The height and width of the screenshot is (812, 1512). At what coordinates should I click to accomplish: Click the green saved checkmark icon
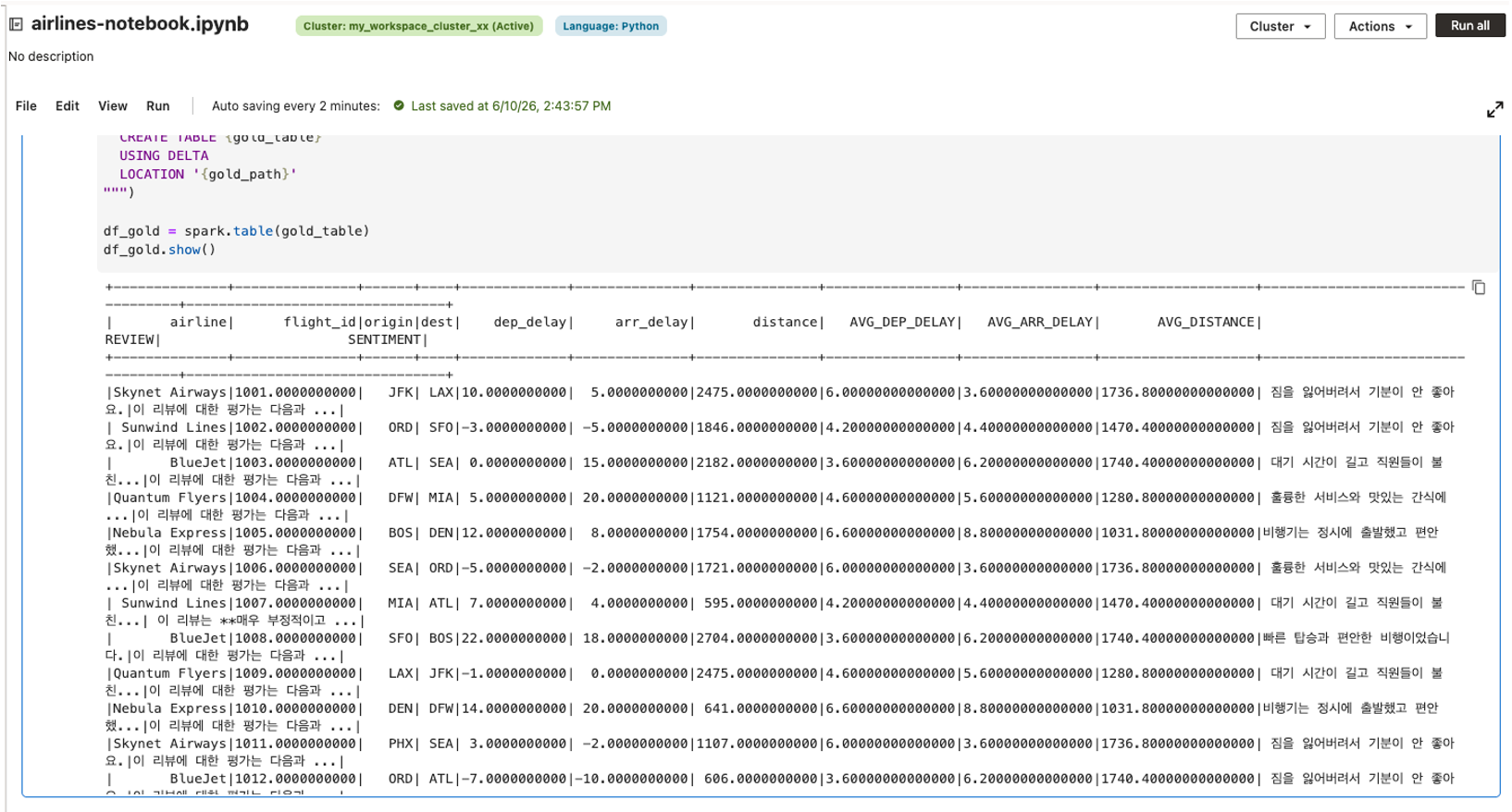coord(399,105)
